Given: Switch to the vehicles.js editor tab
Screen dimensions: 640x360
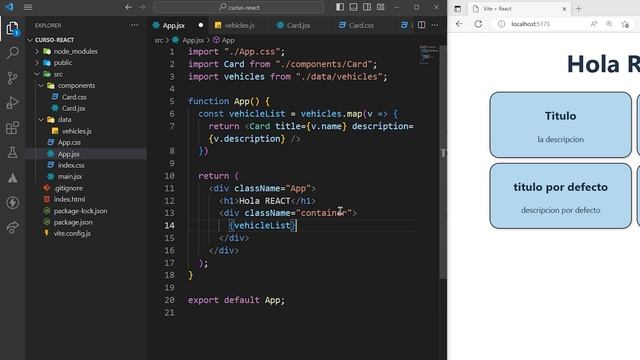Looking at the screenshot, I should click(x=239, y=25).
